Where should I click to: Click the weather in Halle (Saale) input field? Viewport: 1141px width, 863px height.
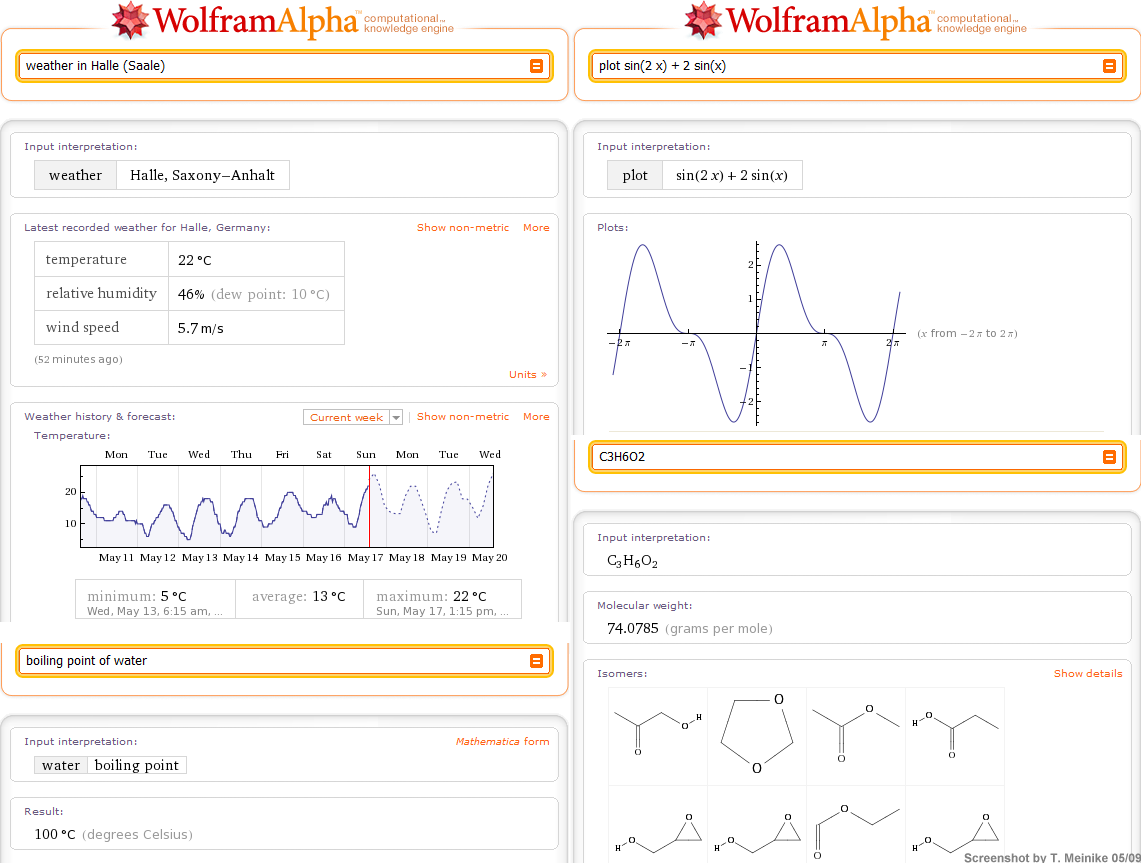click(285, 66)
